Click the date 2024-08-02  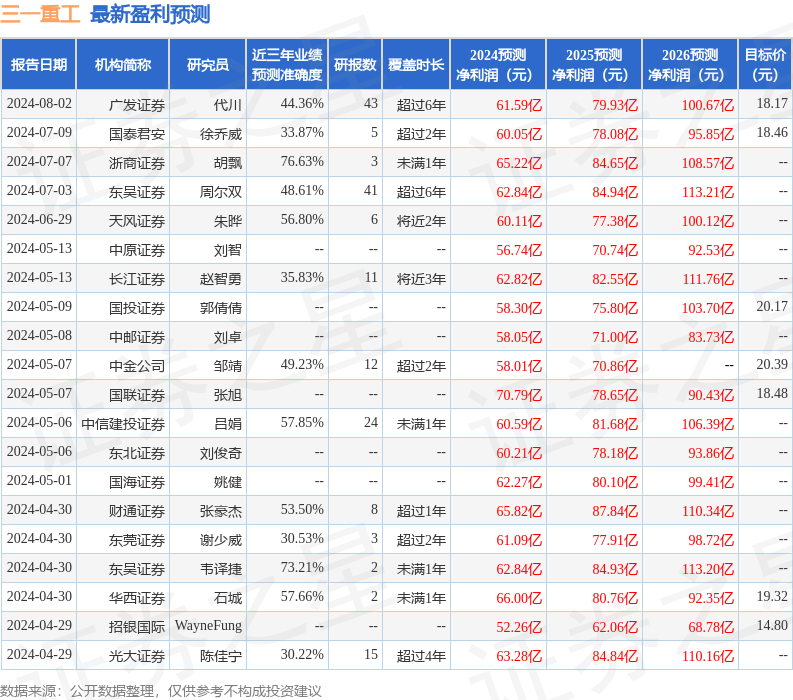pos(39,103)
